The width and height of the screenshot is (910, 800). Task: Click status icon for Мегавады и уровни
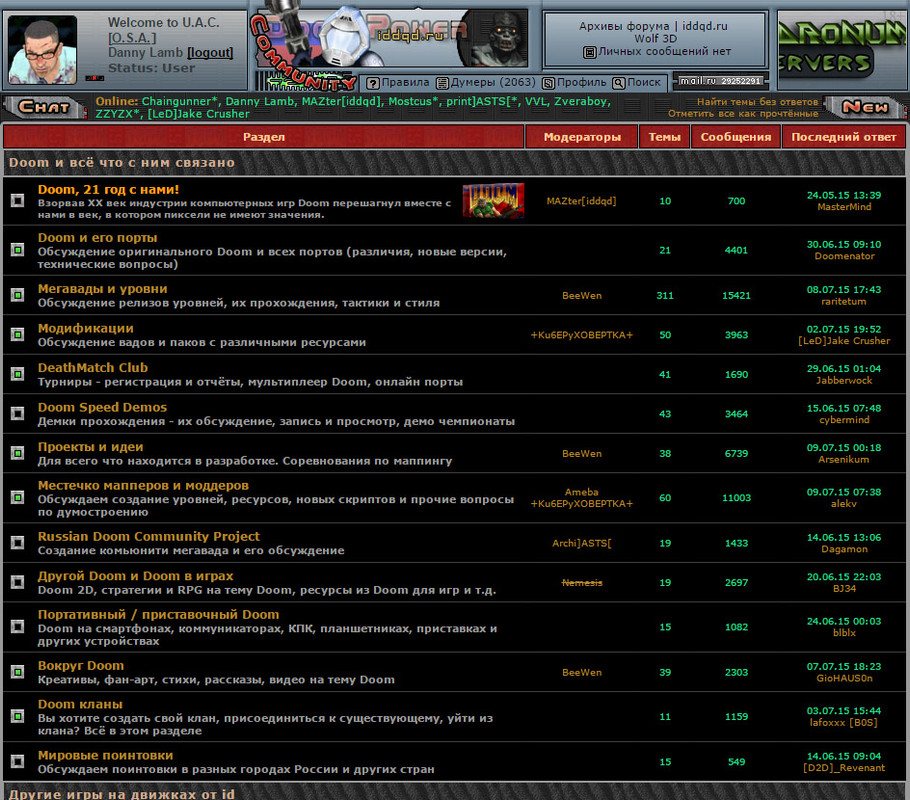click(x=17, y=295)
